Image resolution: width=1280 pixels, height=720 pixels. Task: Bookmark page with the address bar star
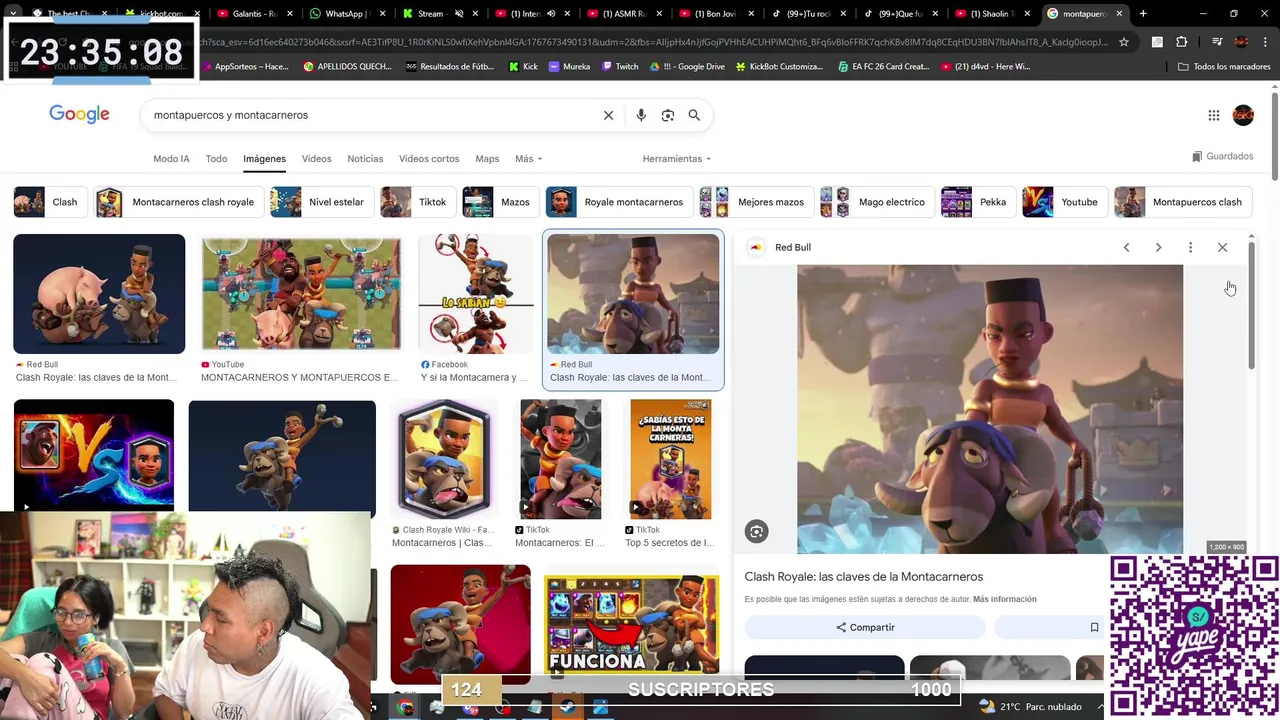click(x=1124, y=42)
